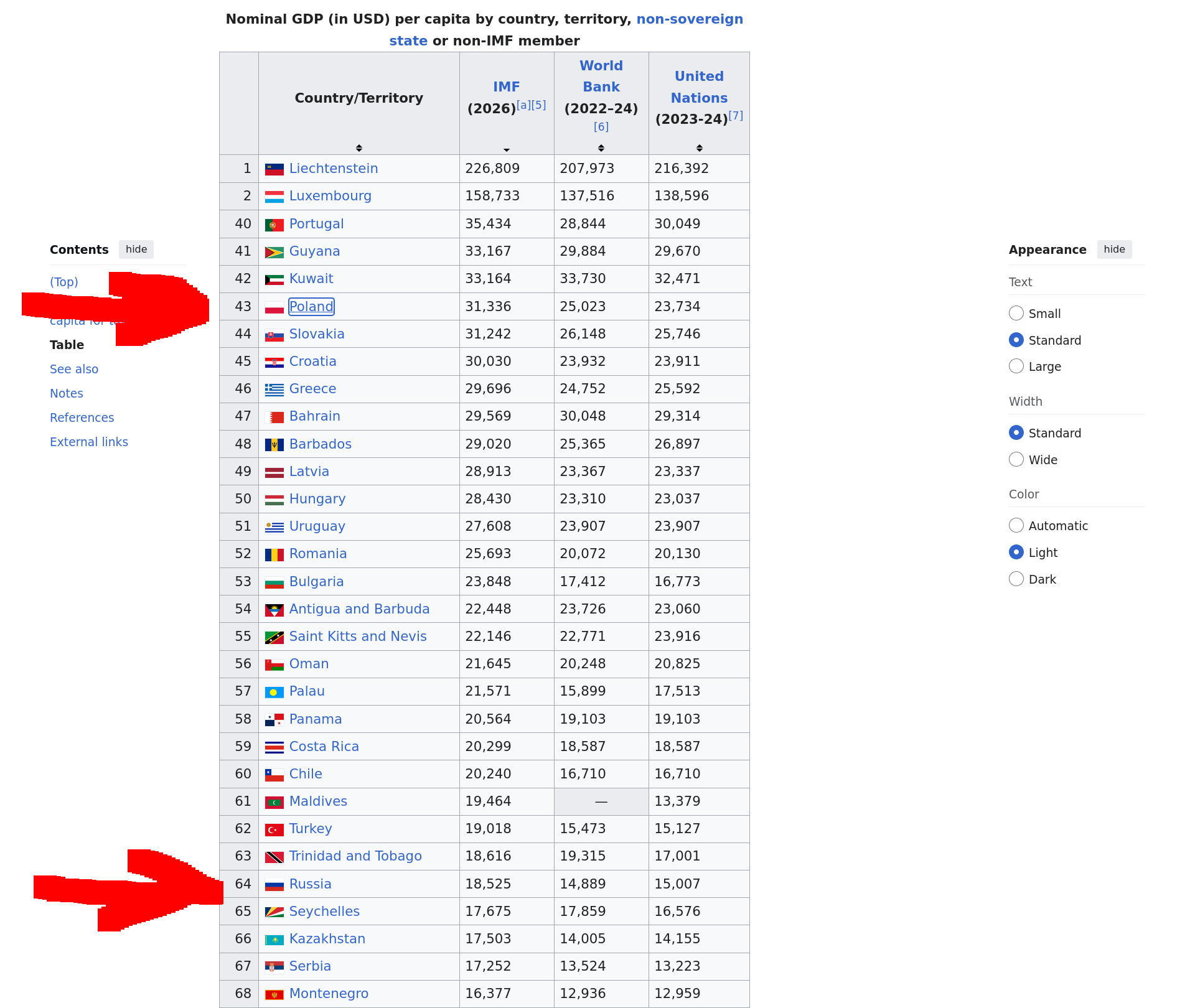
Task: Click the Seychelles flag icon
Action: [274, 912]
